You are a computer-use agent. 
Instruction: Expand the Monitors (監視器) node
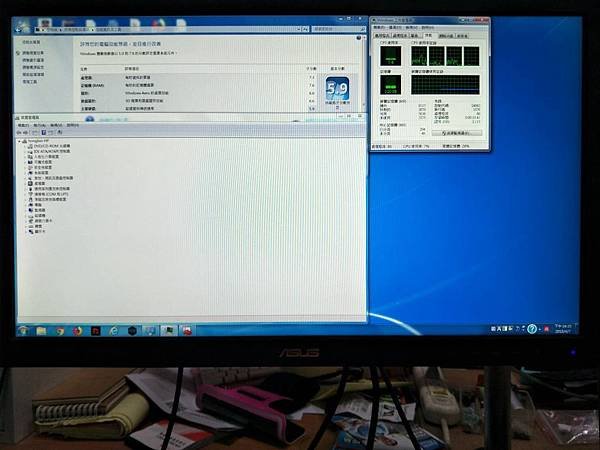pos(25,210)
